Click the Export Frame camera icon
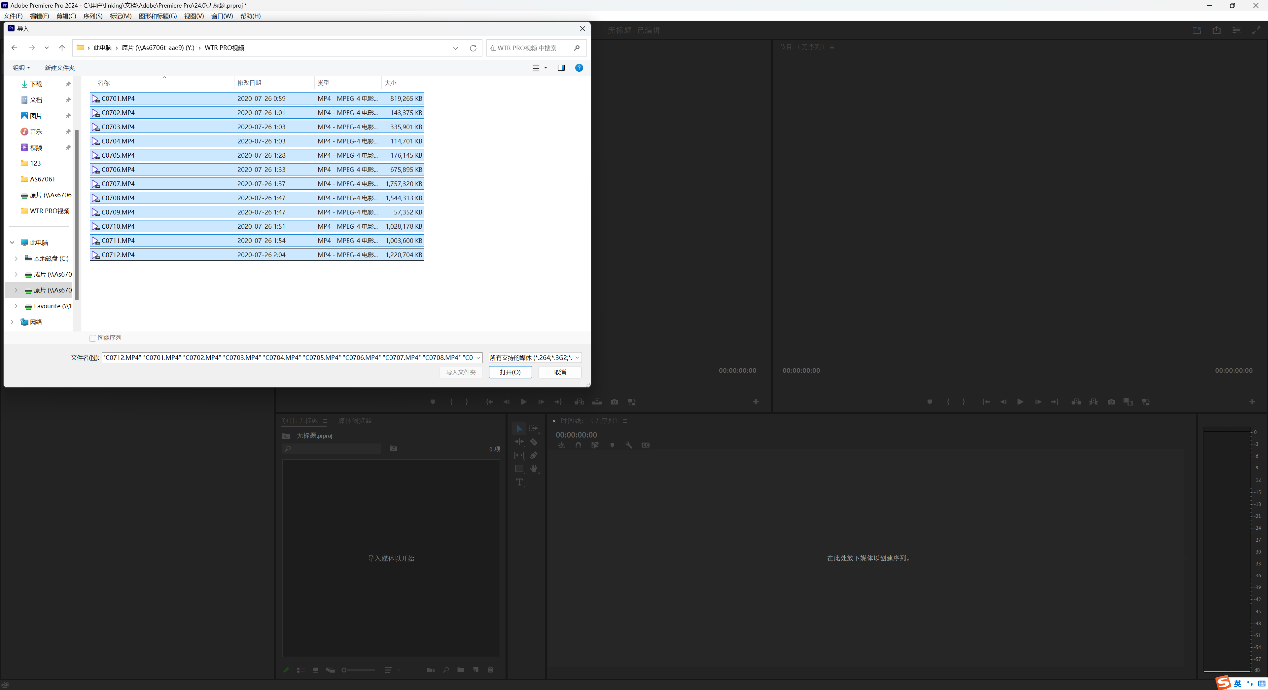The image size is (1268, 690). click(614, 401)
